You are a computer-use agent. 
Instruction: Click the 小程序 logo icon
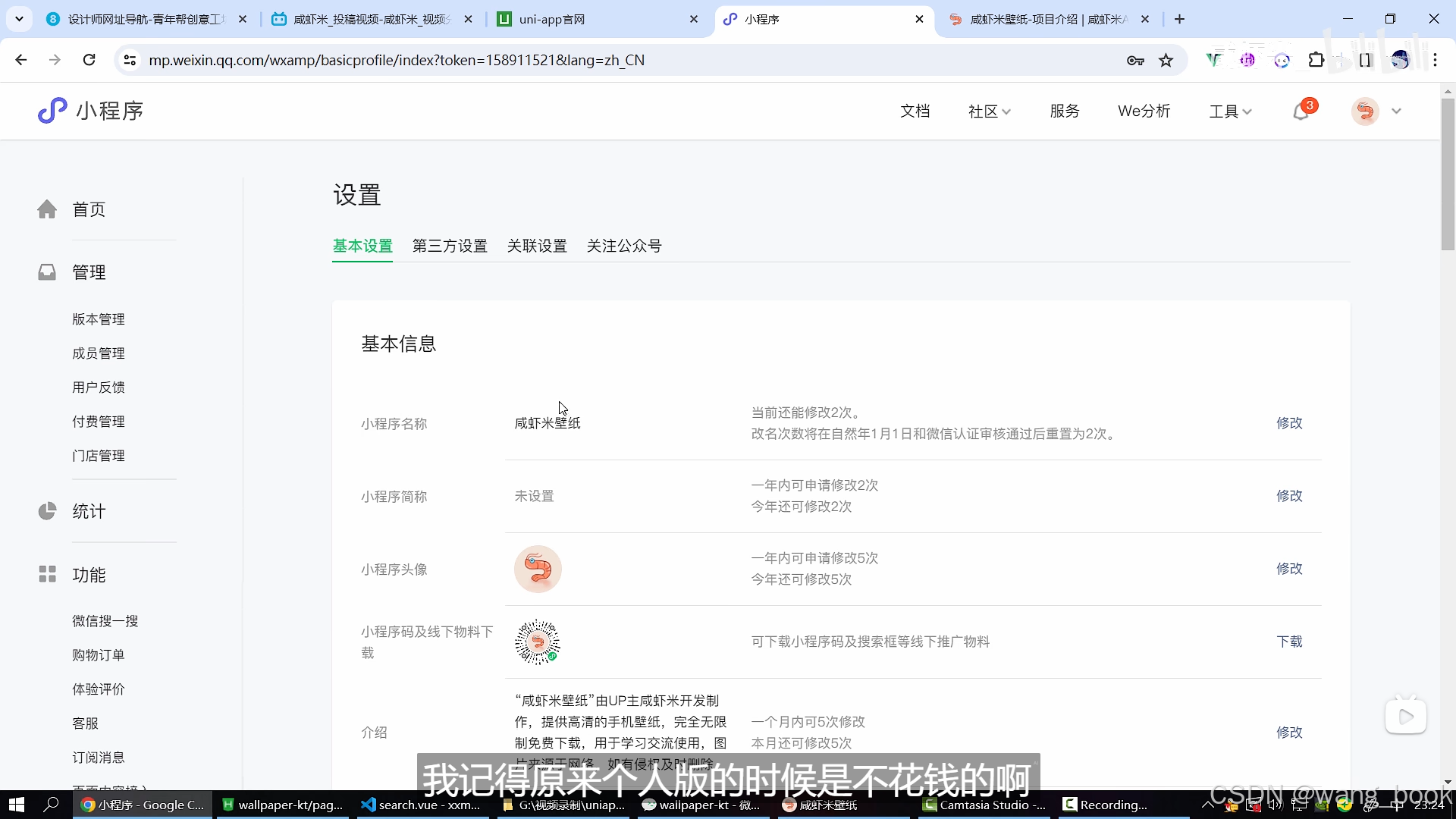(52, 111)
